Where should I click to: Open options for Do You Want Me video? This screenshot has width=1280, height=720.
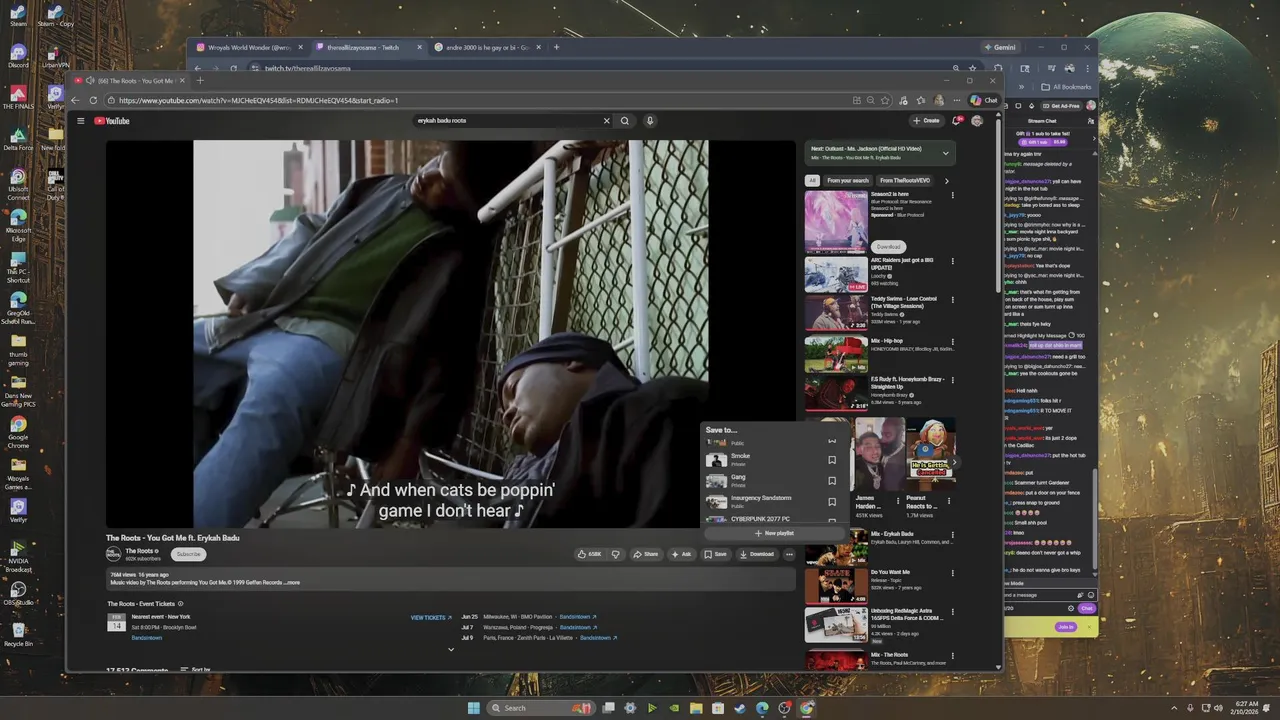tap(952, 573)
